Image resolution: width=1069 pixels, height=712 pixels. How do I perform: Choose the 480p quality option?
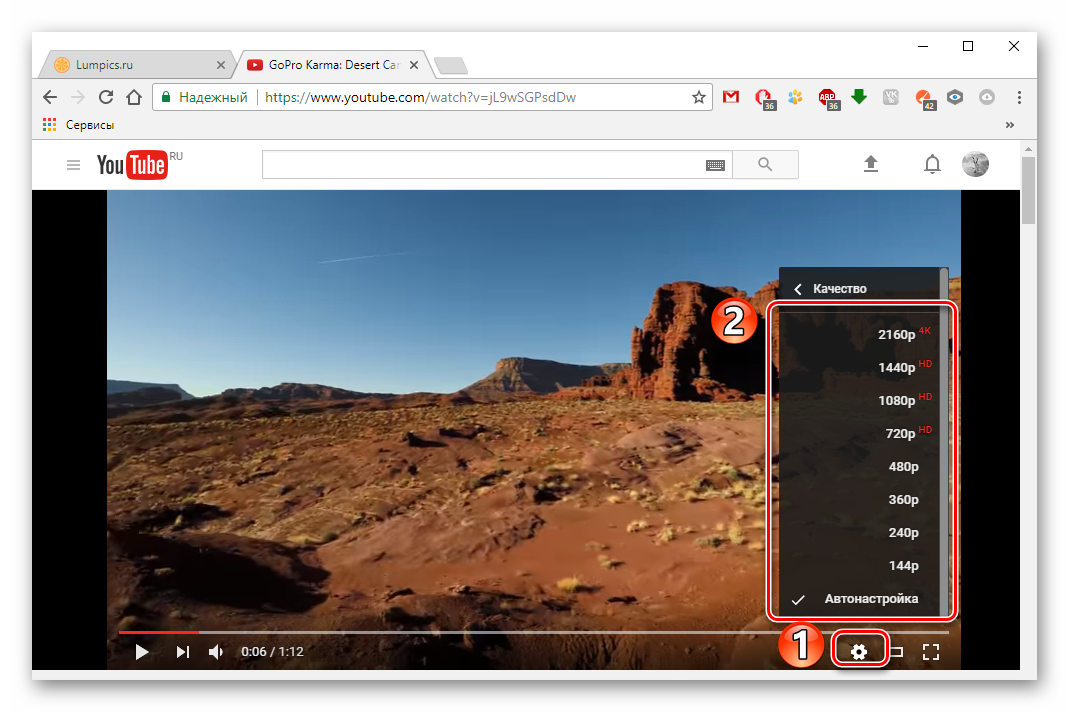pyautogui.click(x=903, y=467)
